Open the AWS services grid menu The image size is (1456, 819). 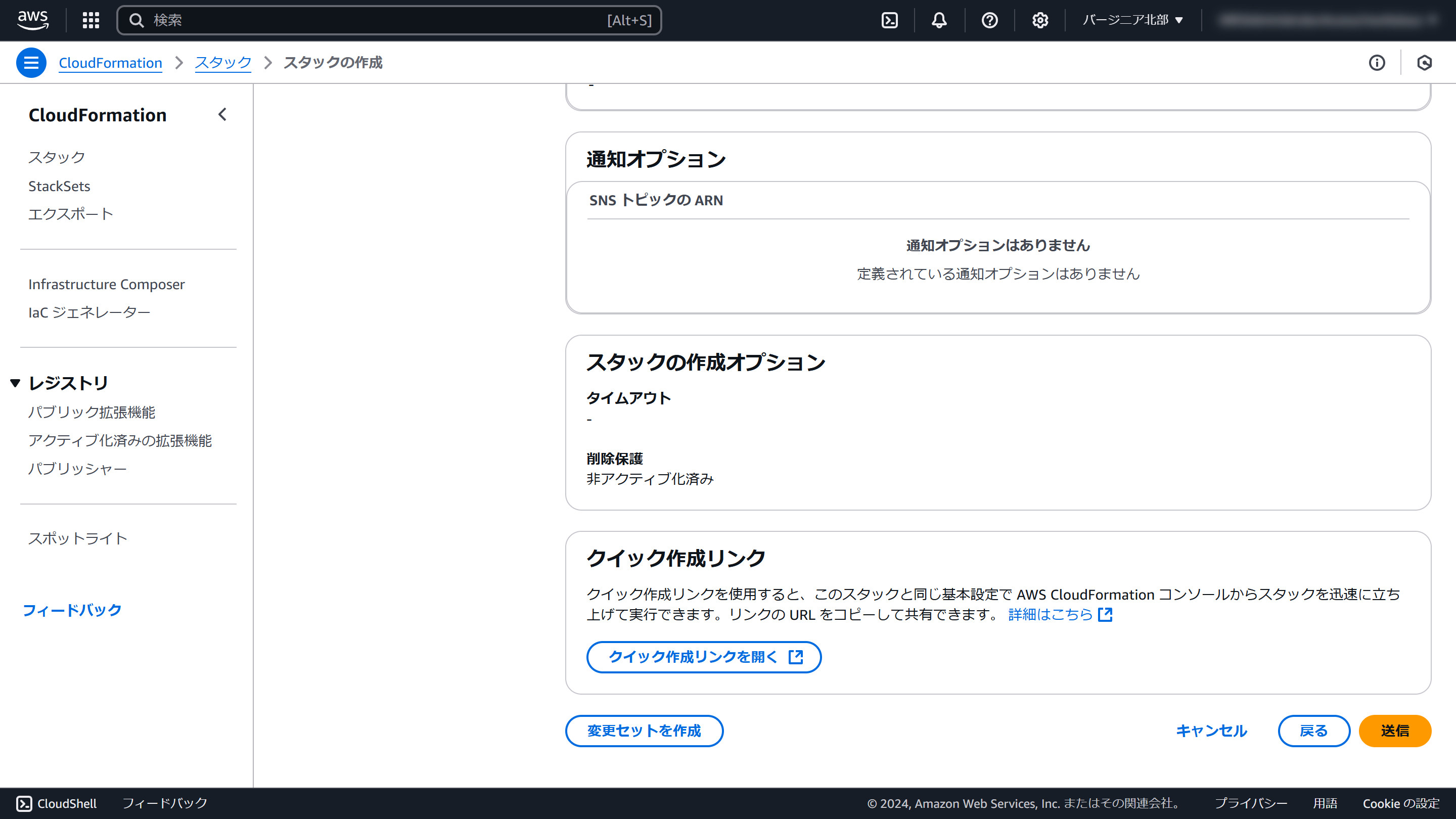pyautogui.click(x=90, y=20)
